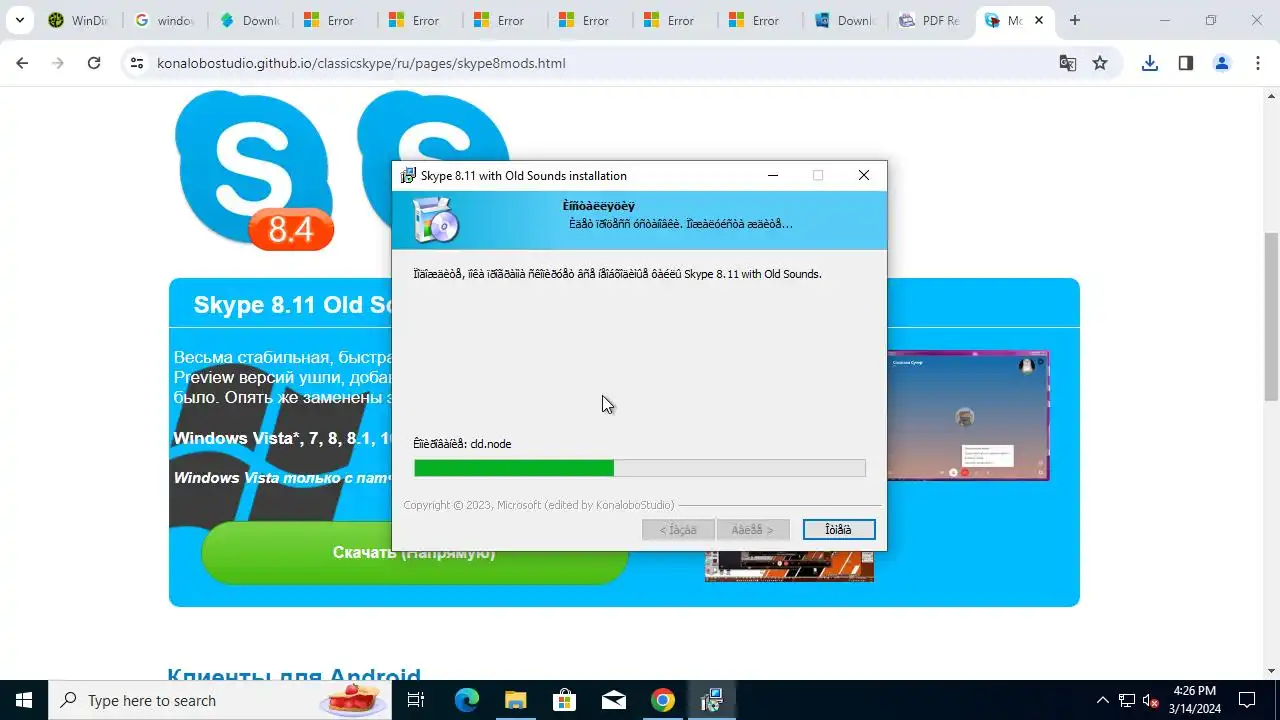Close the active Mo tab
Image resolution: width=1280 pixels, height=720 pixels.
pos(1040,20)
